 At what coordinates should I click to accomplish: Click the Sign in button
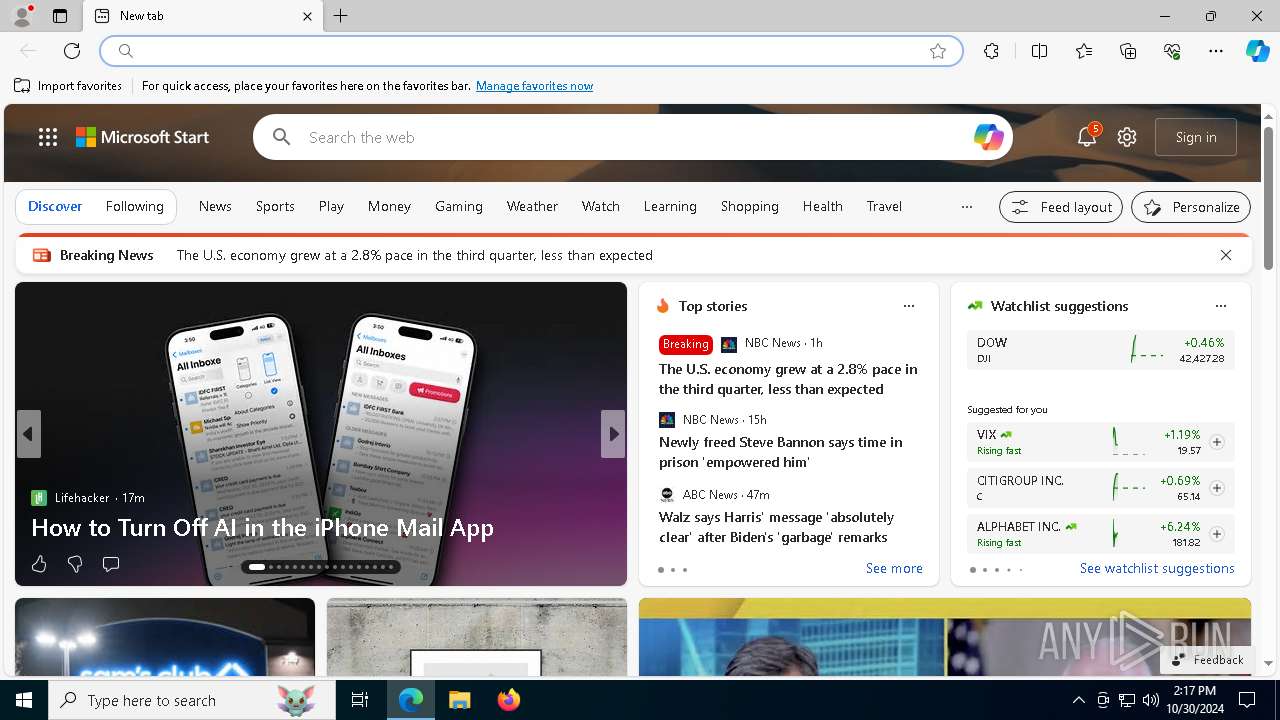tap(1196, 137)
